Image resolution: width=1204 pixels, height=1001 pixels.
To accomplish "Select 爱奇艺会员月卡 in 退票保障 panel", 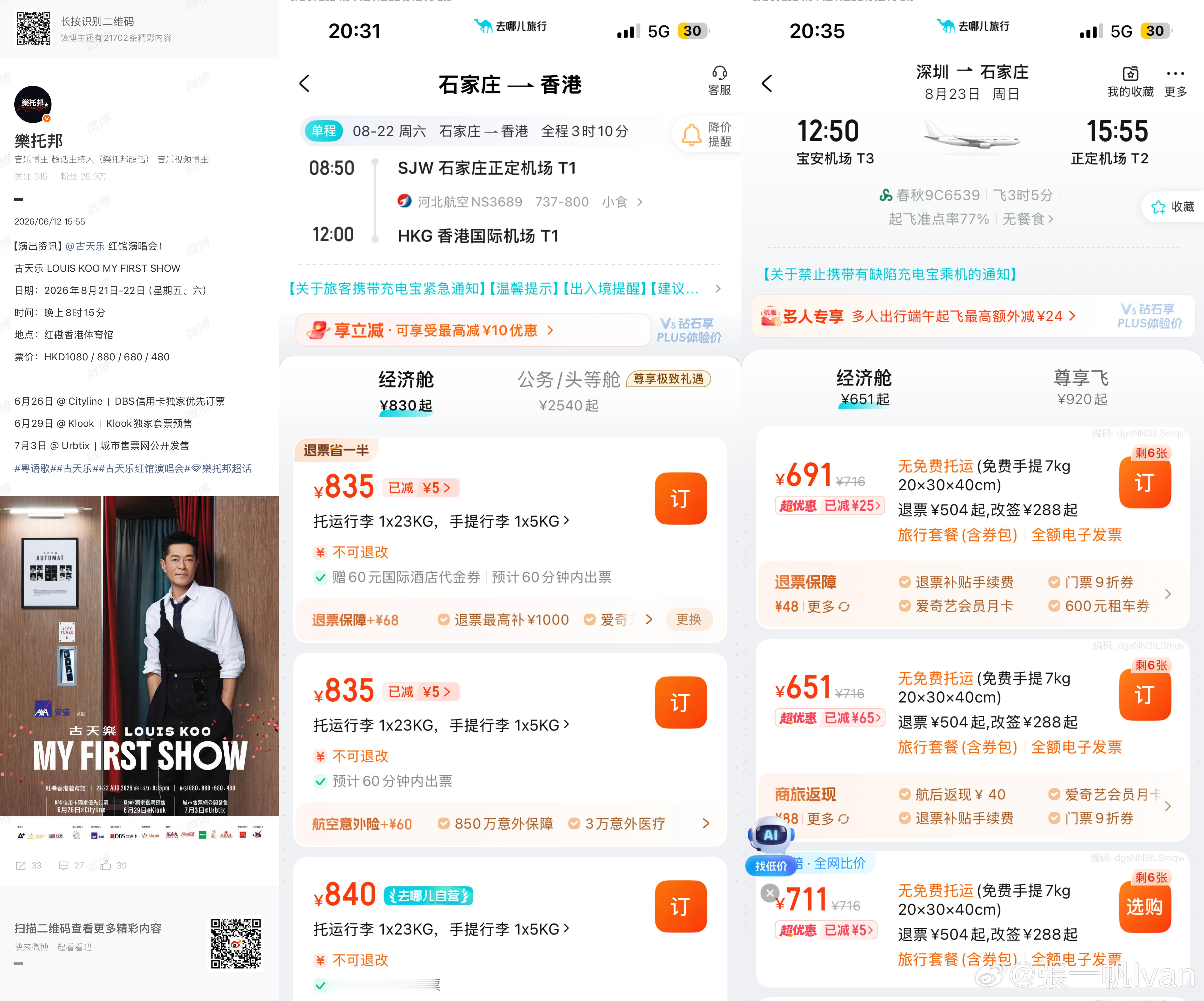I will click(956, 606).
